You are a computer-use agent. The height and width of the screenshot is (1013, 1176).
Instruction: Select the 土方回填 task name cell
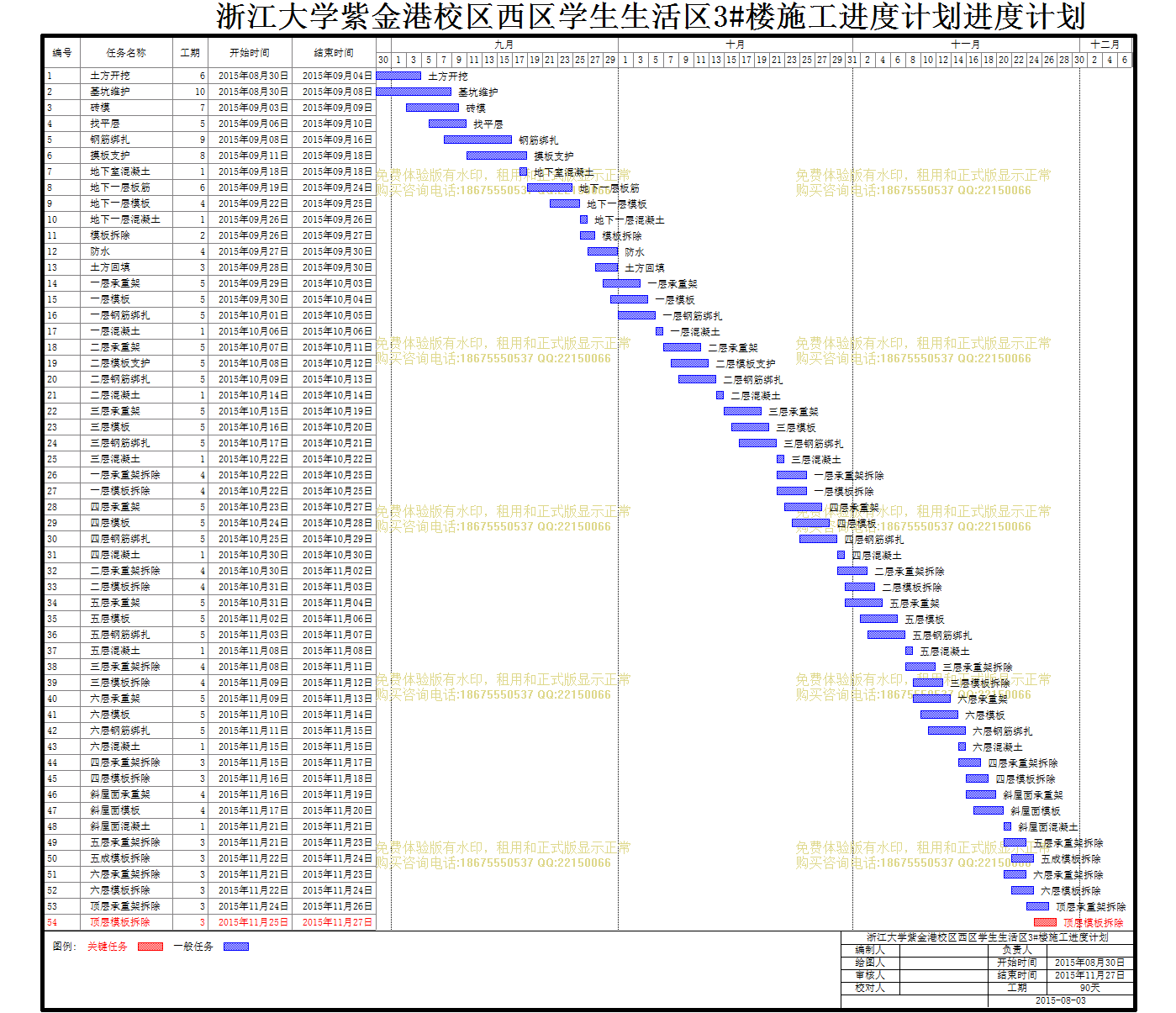[126, 267]
